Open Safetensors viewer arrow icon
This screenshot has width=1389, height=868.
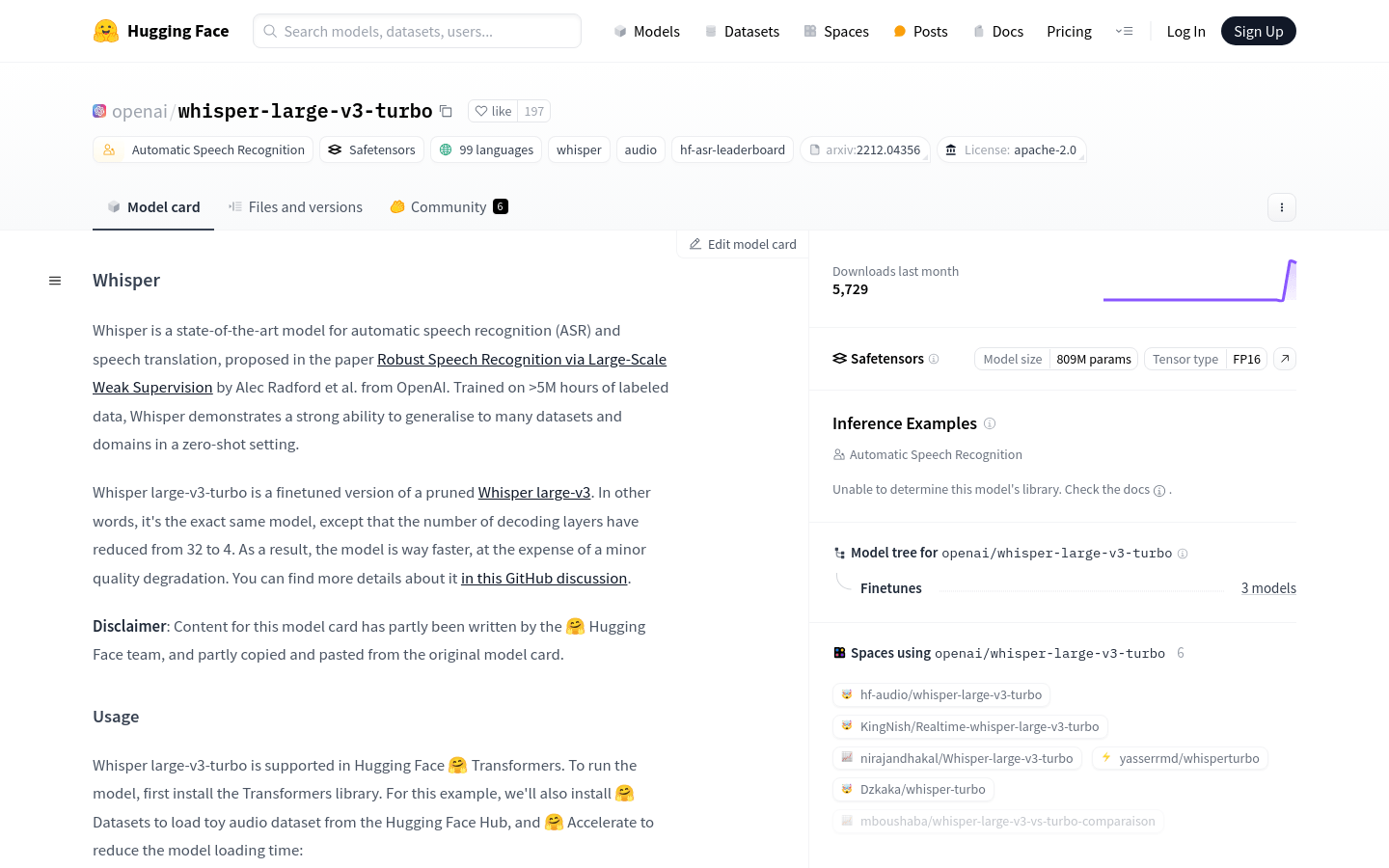tap(1285, 359)
